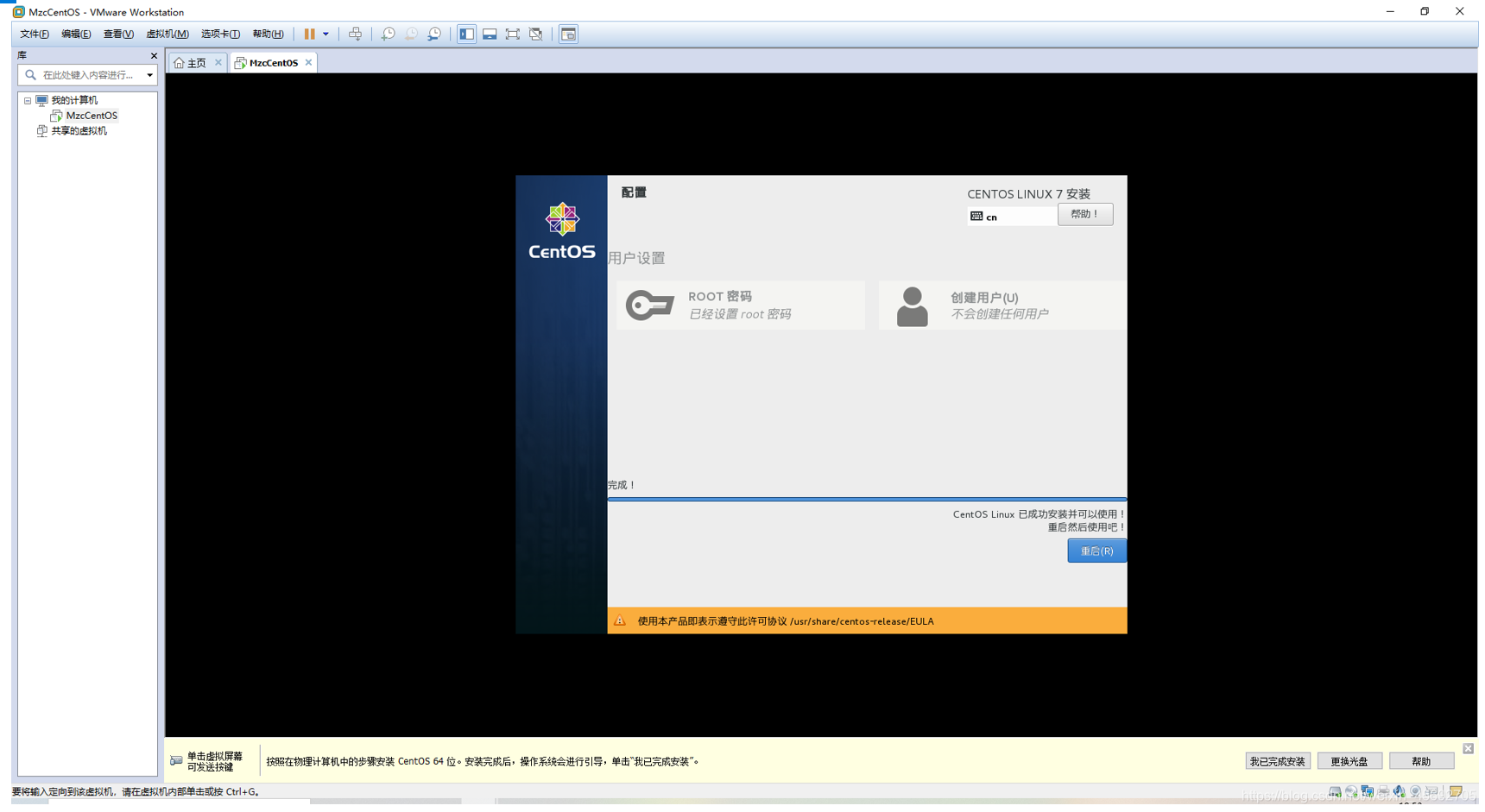This screenshot has width=1485, height=812.
Task: Open the snapshot manager icon
Action: click(434, 35)
